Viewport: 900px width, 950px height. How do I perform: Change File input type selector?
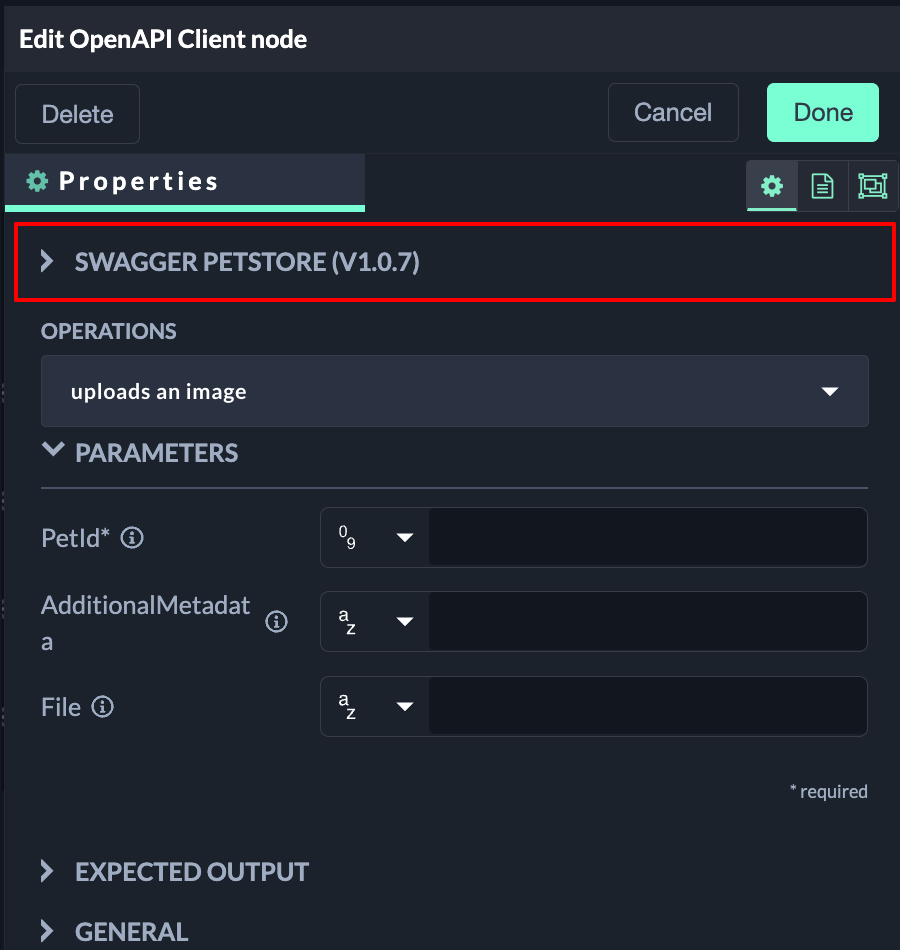(375, 707)
